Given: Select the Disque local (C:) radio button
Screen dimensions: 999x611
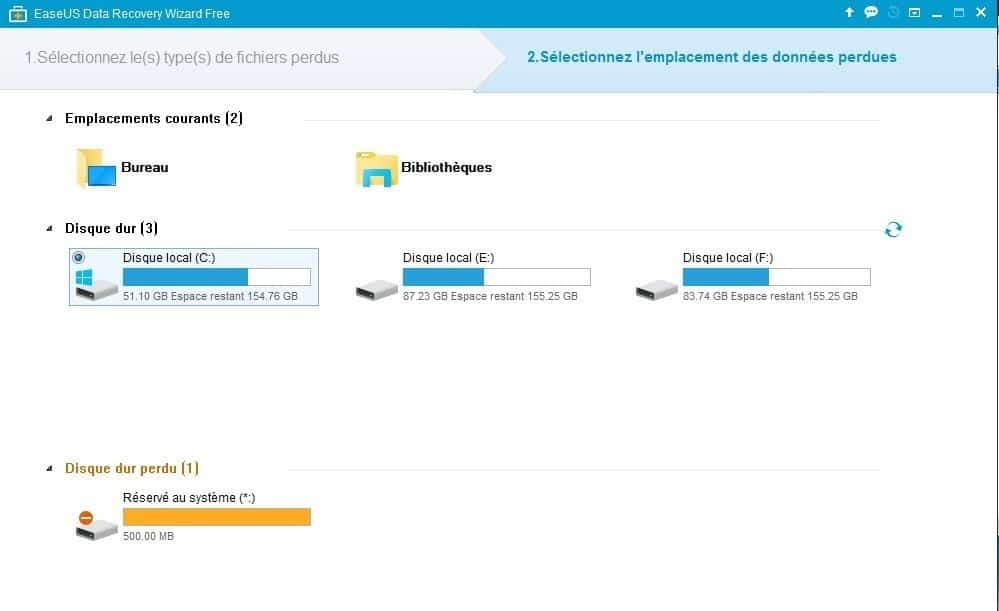Looking at the screenshot, I should (78, 257).
